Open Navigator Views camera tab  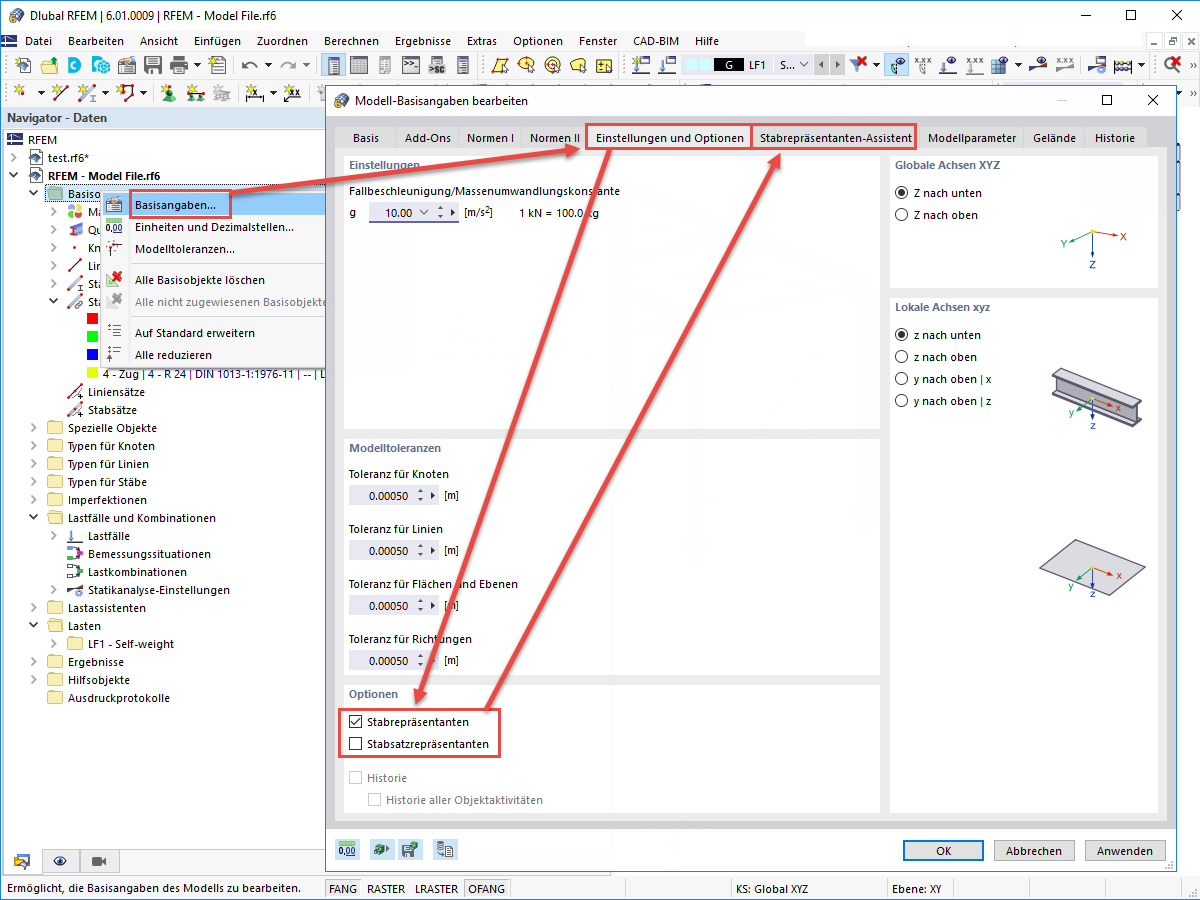[99, 861]
